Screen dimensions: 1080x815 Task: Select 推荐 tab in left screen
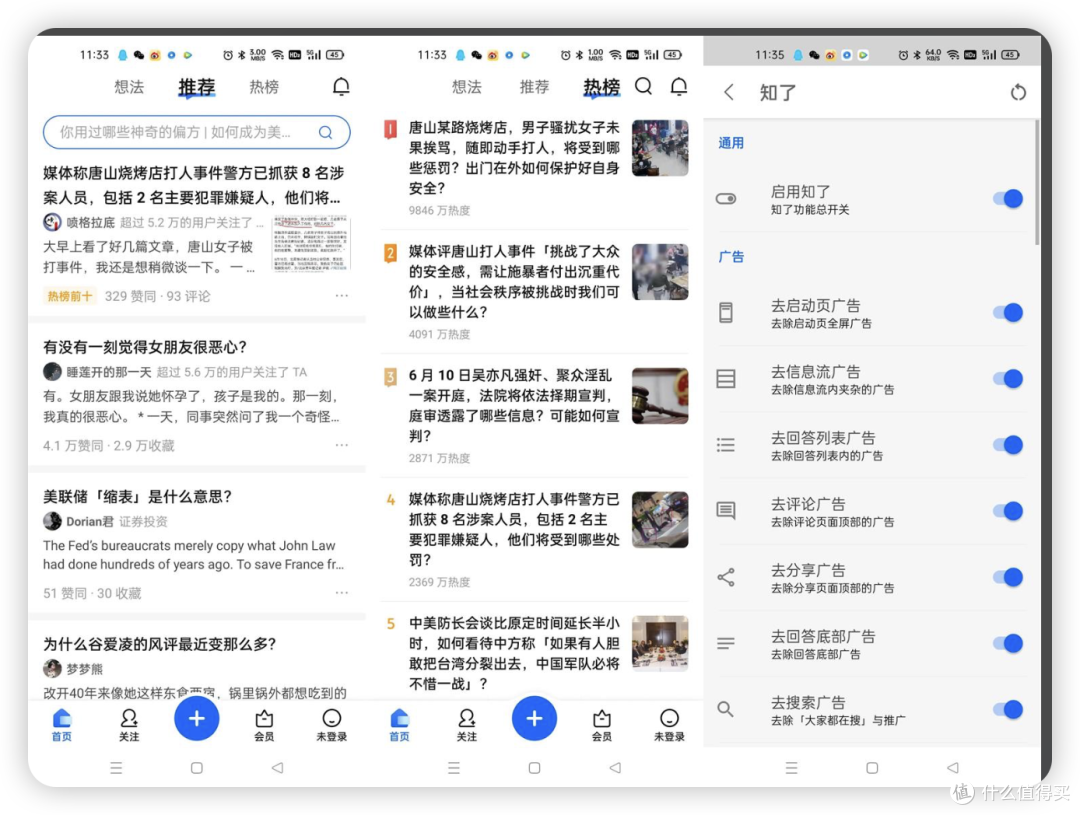197,87
